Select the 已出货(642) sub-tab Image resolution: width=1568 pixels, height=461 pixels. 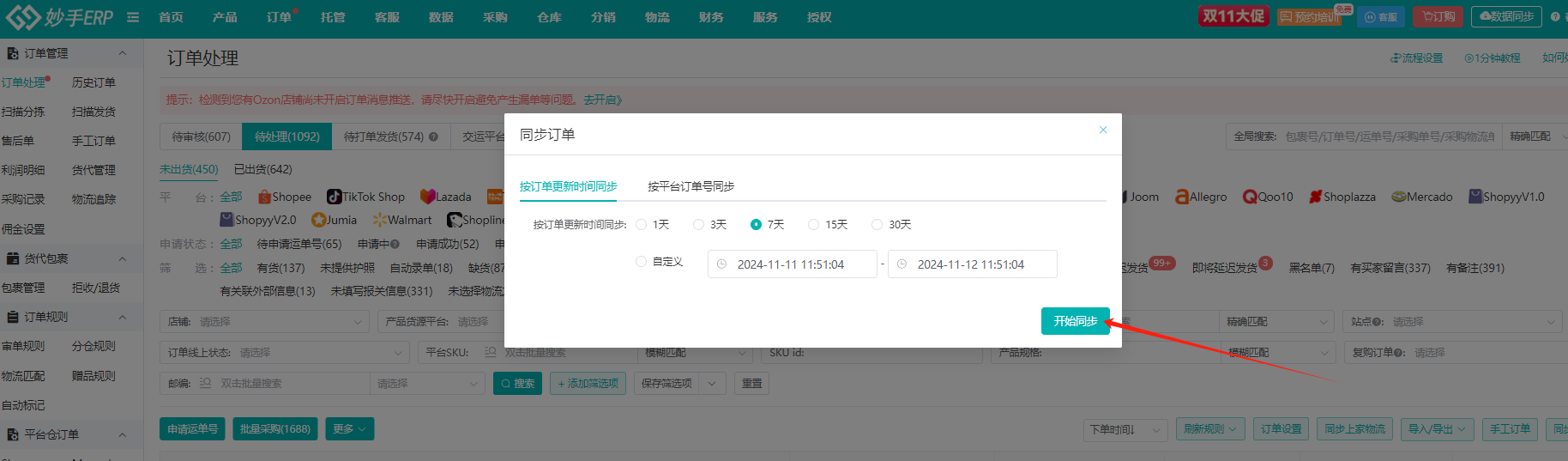tap(263, 169)
